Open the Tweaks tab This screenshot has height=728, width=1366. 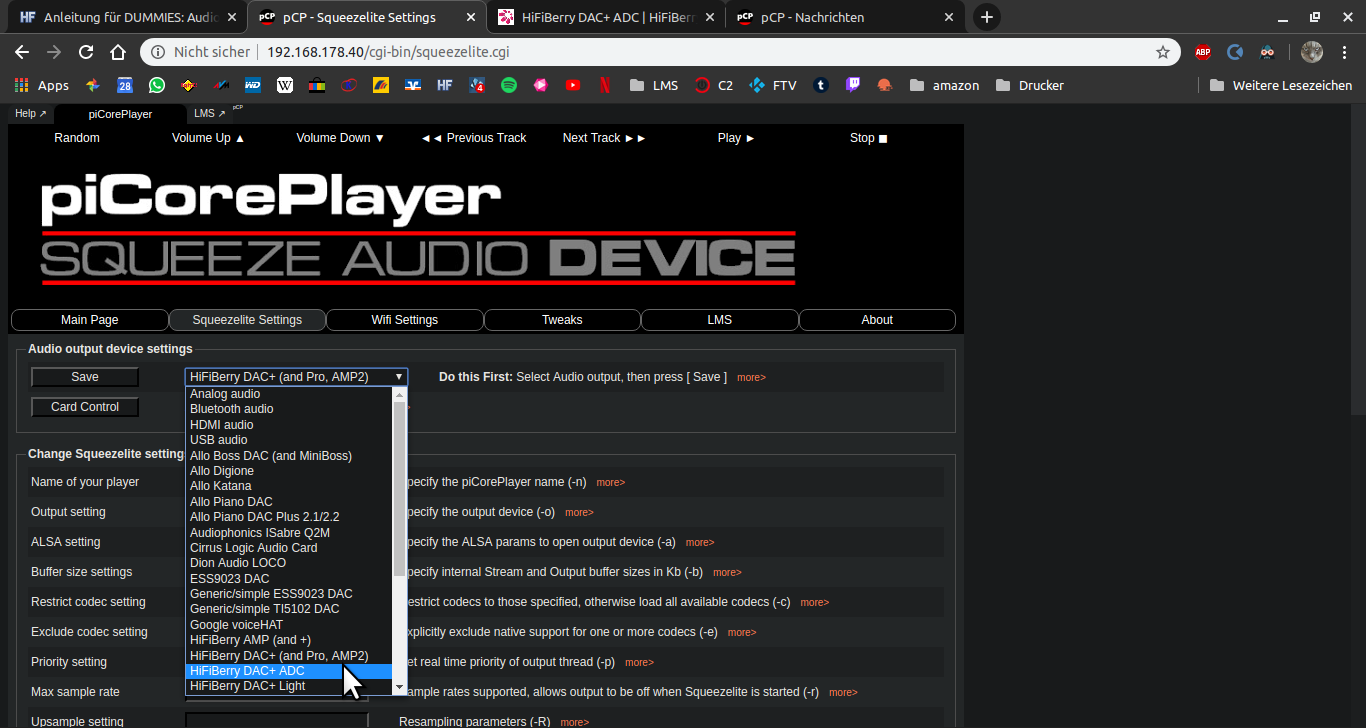[562, 320]
